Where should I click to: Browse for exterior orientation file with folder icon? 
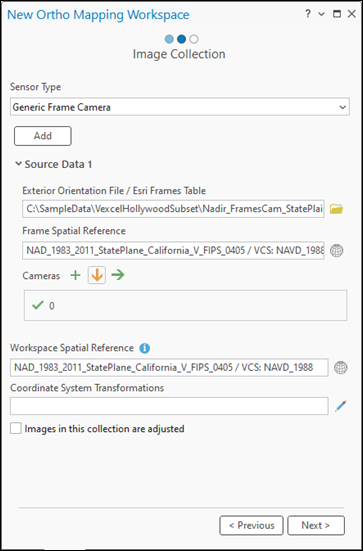[336, 209]
